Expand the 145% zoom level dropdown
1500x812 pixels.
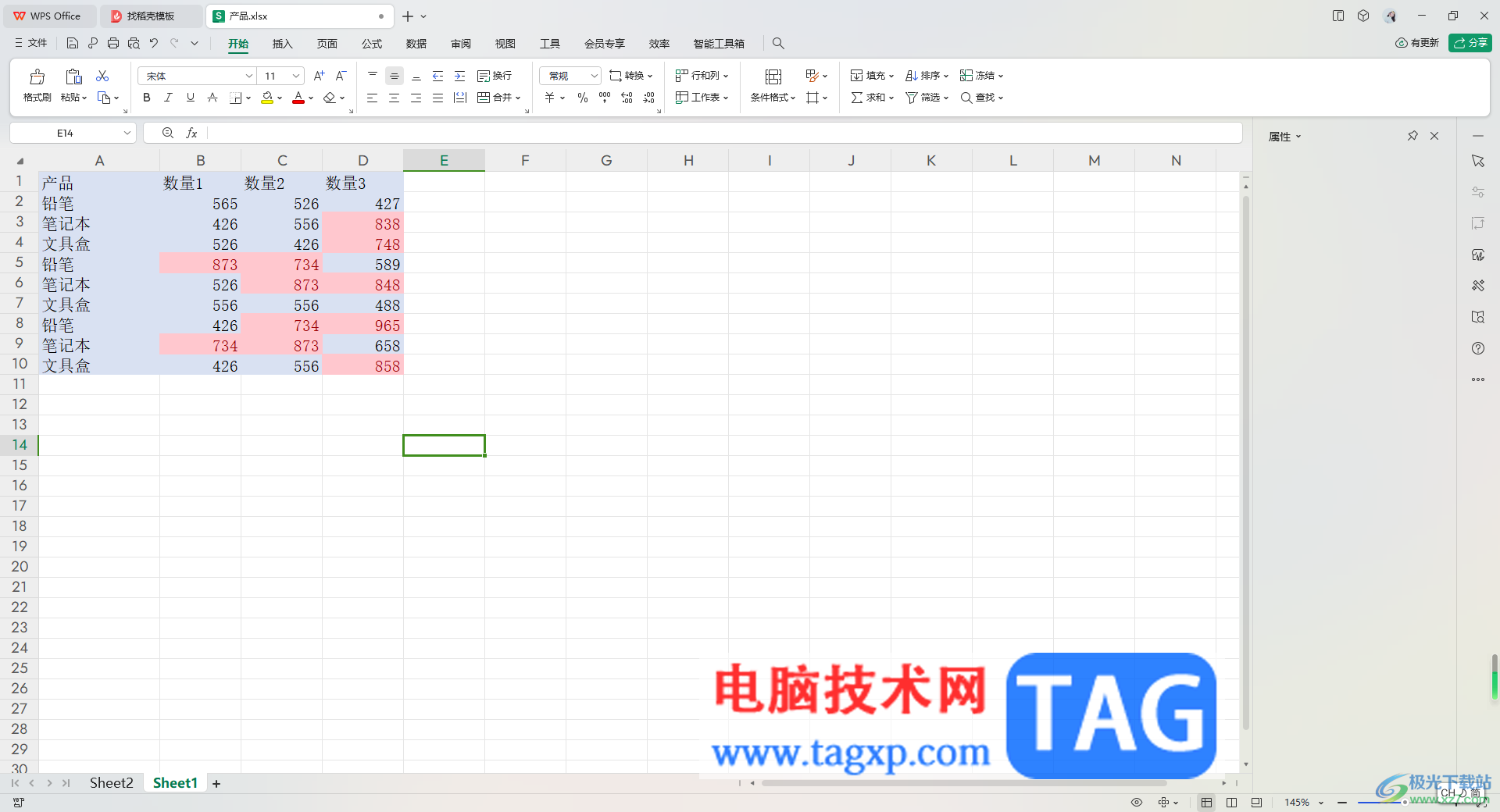1321,803
